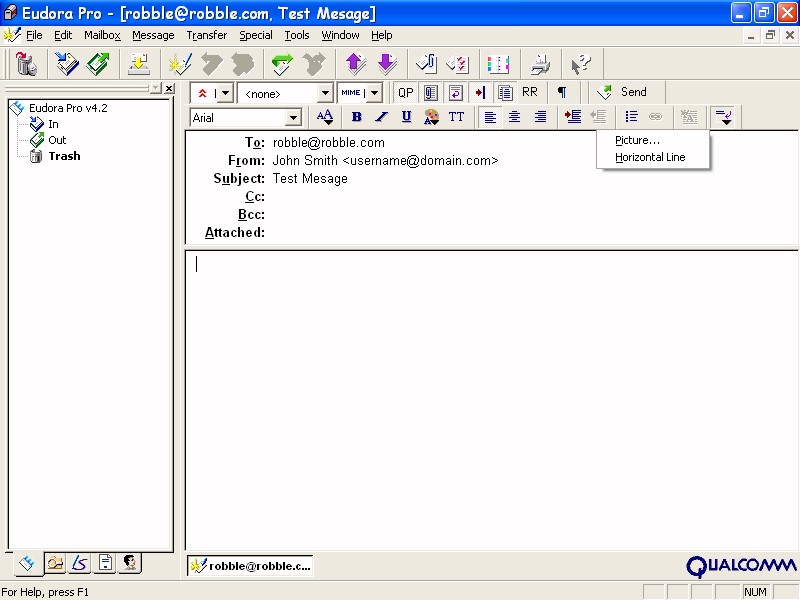Toggle Return Receipt (RR)
The height and width of the screenshot is (600, 800).
coord(530,92)
